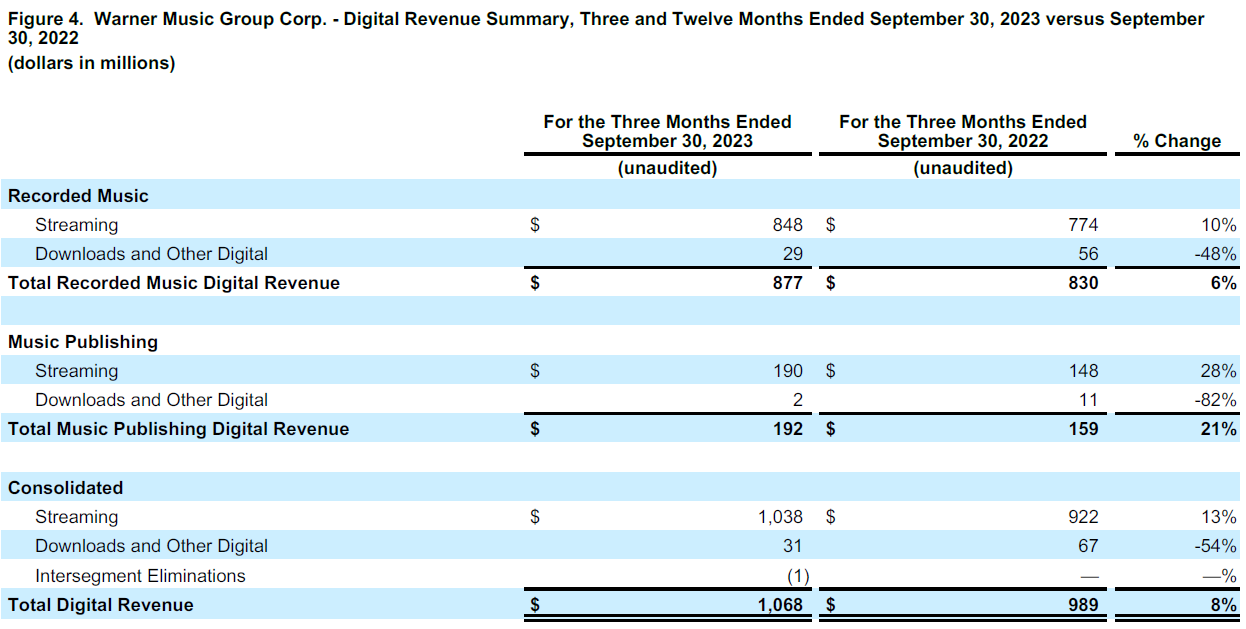
Task: Click the Streaming row under Music Publishing
Action: point(77,370)
